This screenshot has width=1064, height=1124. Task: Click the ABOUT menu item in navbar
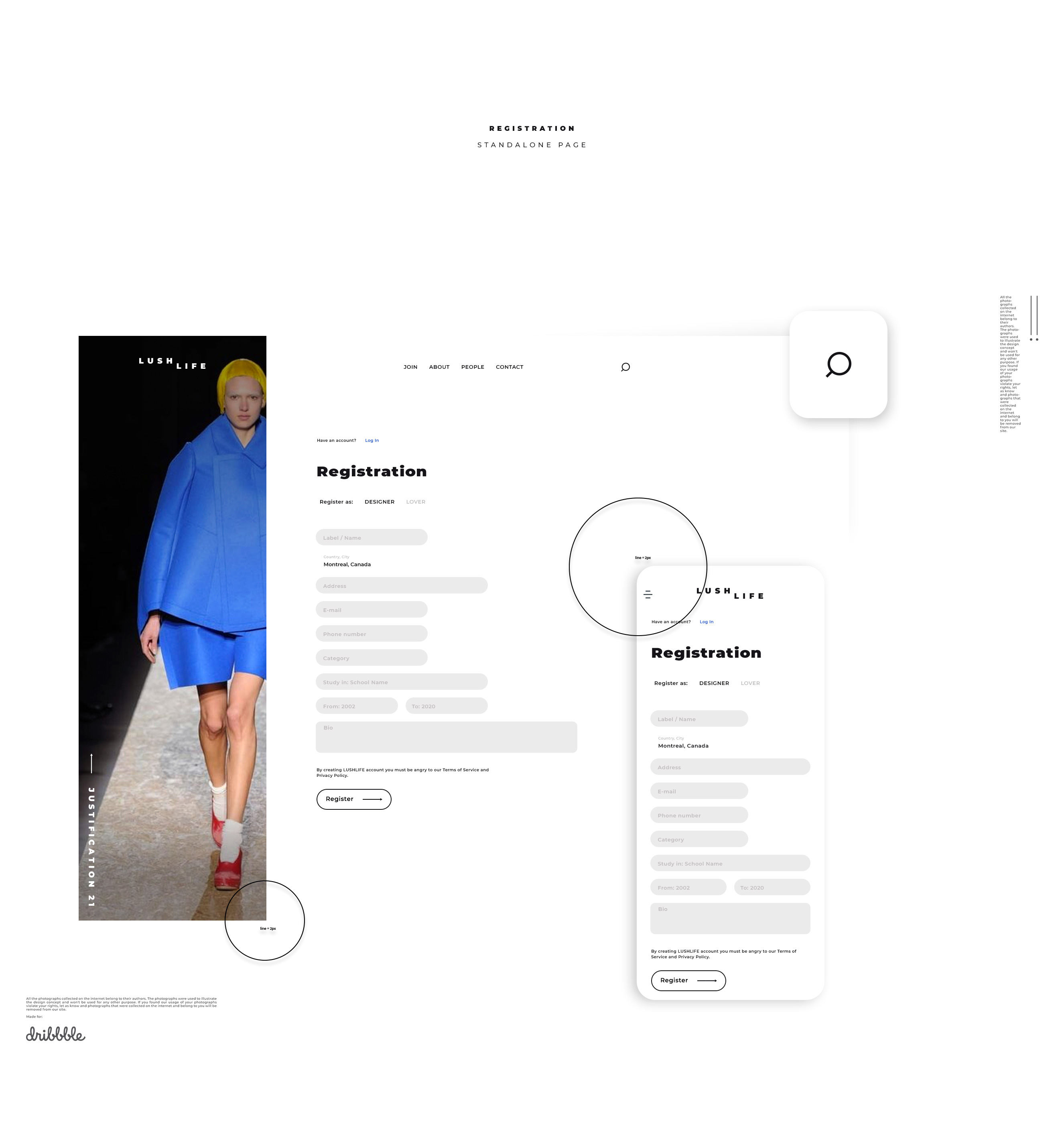point(439,366)
